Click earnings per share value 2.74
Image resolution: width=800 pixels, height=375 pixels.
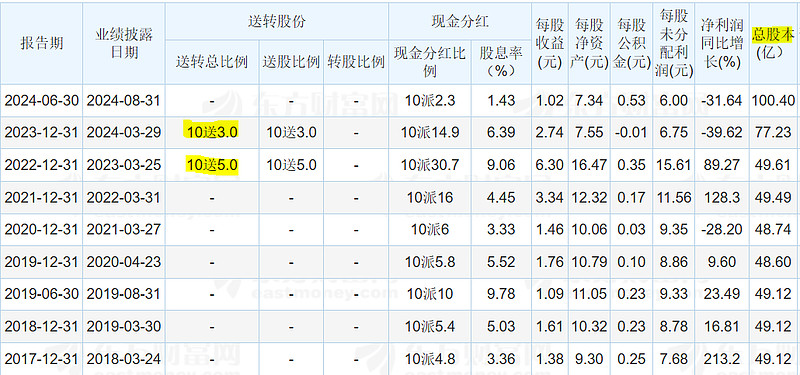pos(550,133)
